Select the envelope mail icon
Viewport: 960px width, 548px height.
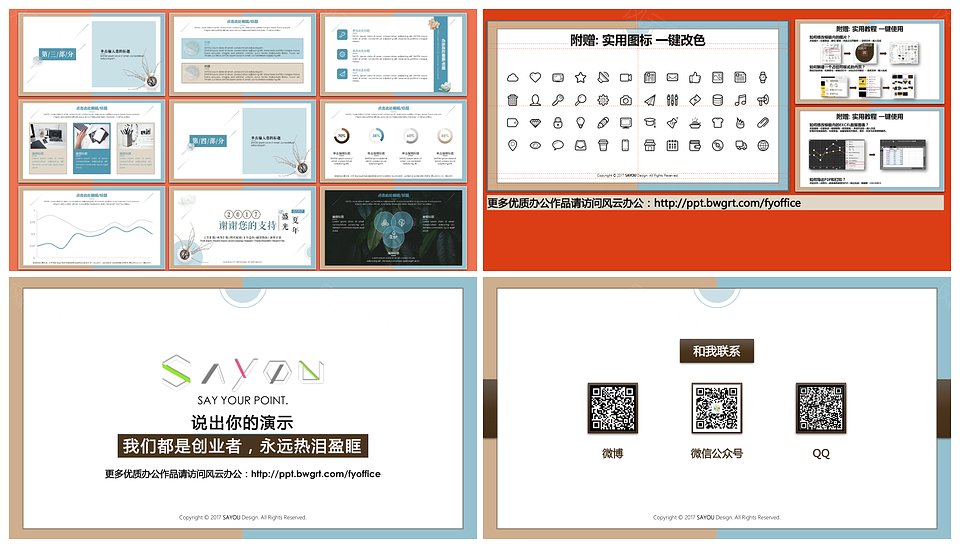672,77
